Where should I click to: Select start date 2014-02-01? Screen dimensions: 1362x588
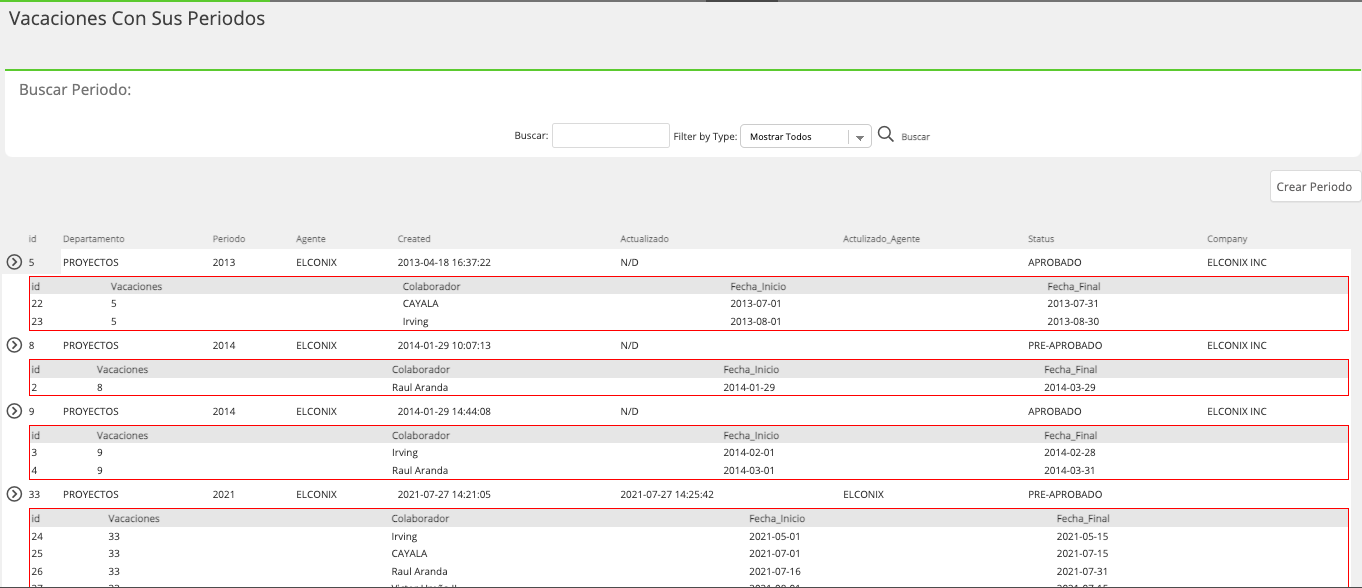[749, 452]
